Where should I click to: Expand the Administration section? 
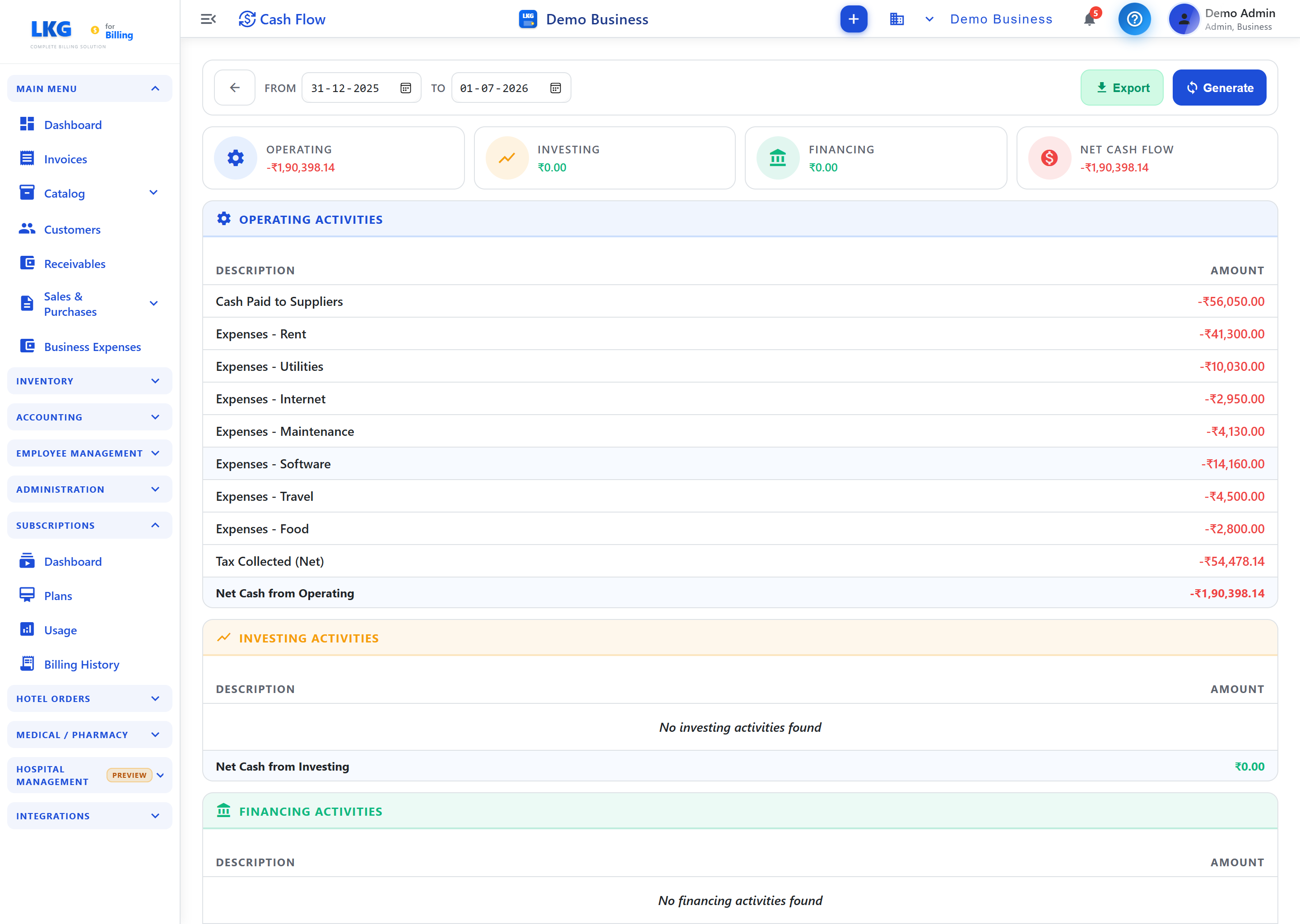tap(89, 490)
